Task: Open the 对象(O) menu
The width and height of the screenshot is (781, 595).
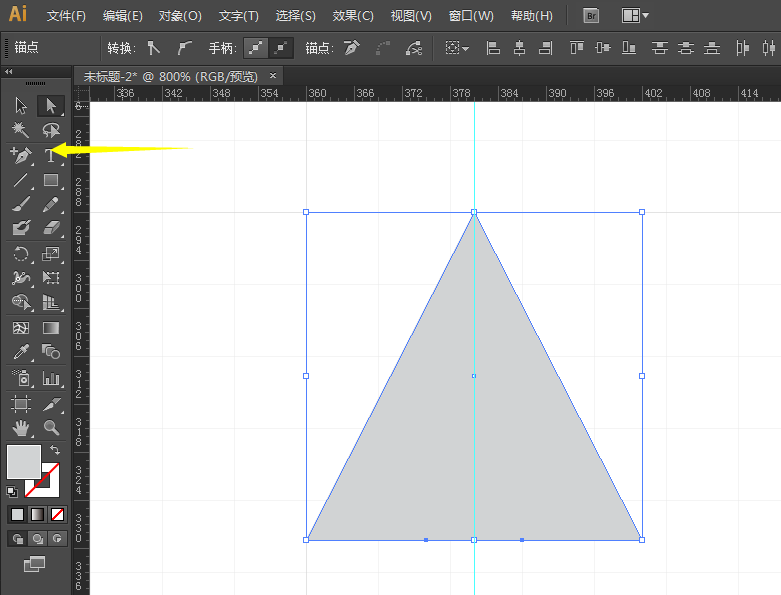Action: [180, 16]
